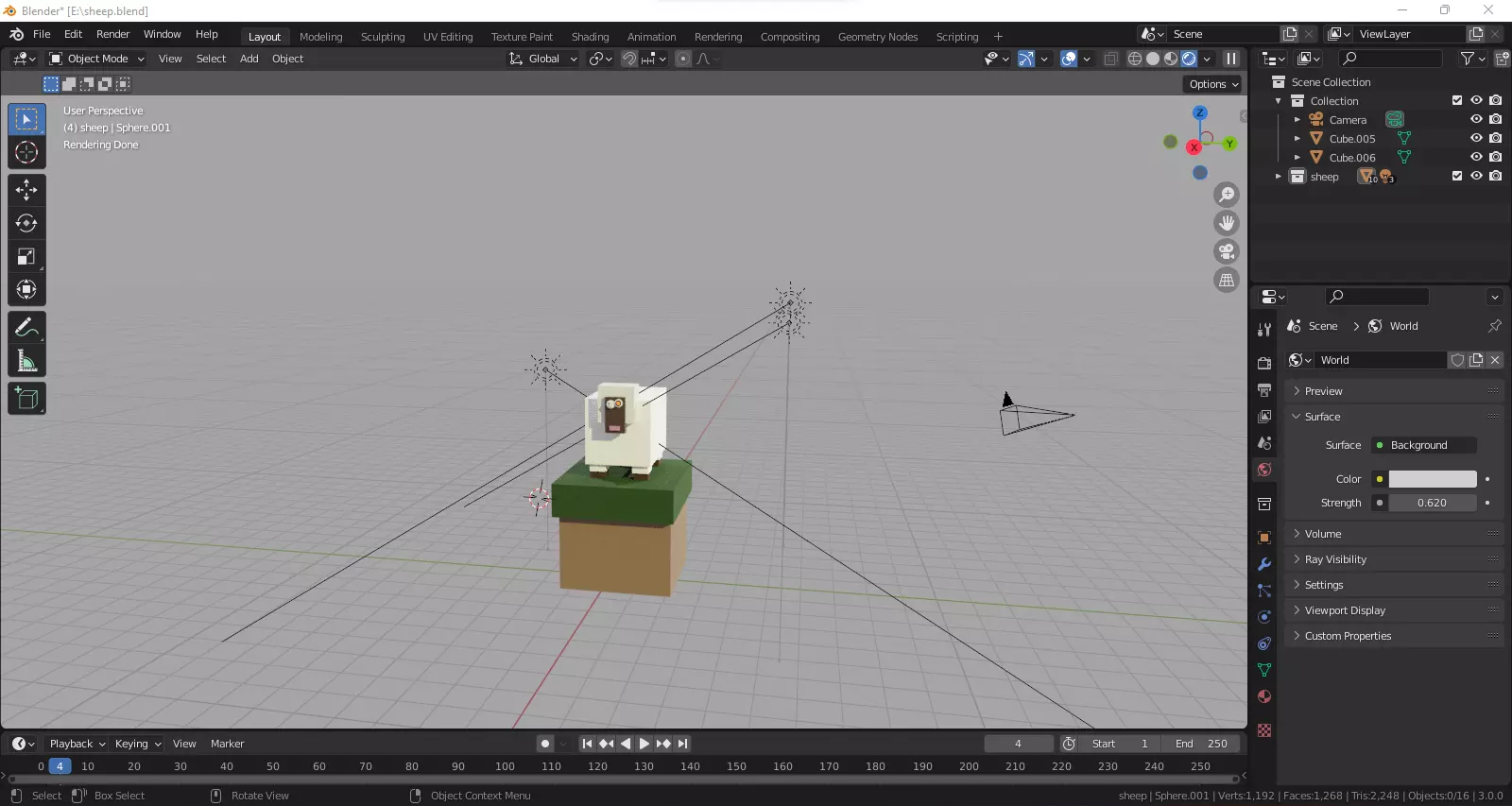Image resolution: width=1512 pixels, height=806 pixels.
Task: Switch to the Modeling workspace tab
Action: 321,37
